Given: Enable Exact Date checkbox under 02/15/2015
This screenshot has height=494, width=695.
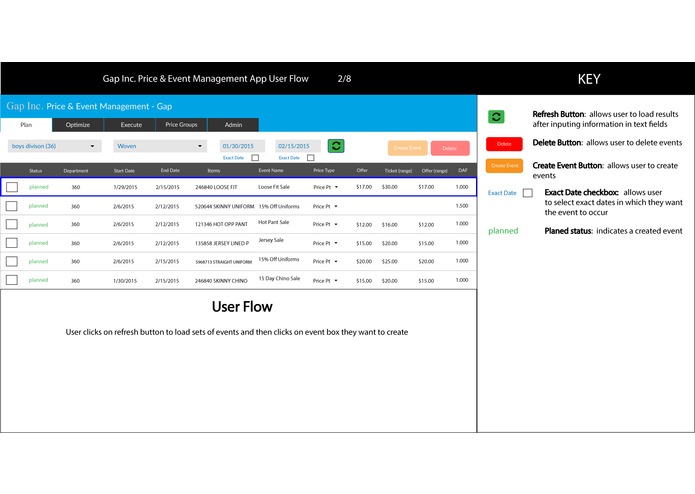Looking at the screenshot, I should 311,158.
